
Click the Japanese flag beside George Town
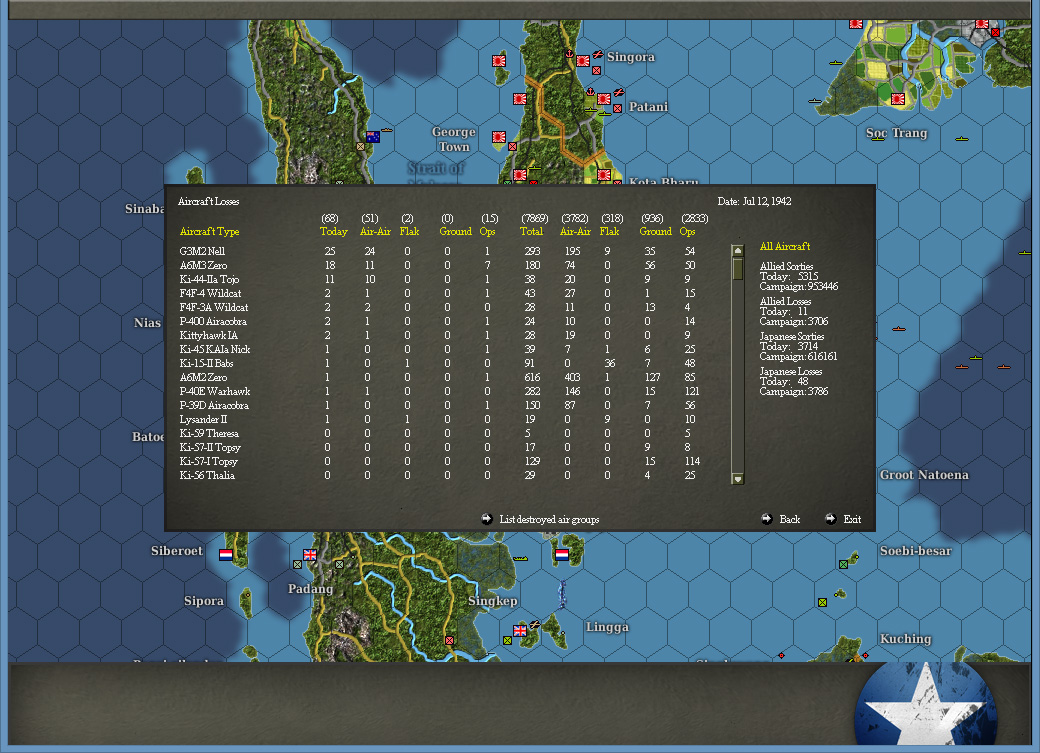499,137
